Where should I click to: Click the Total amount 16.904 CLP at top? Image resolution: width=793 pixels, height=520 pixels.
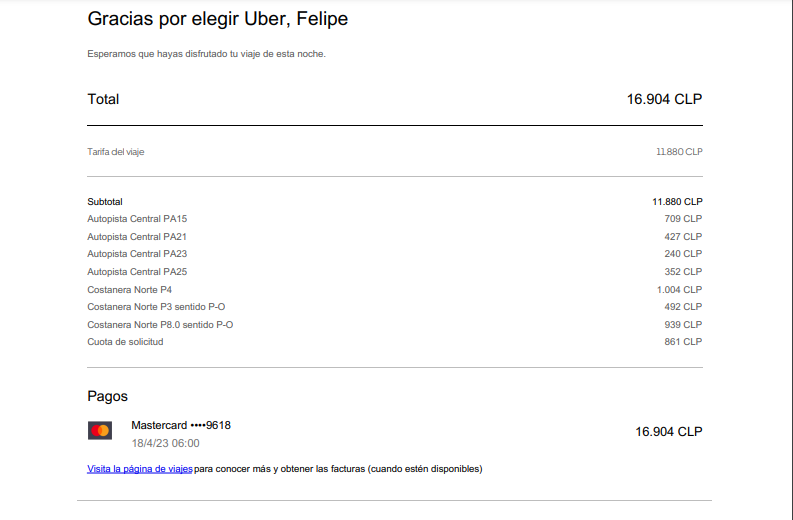[x=664, y=99]
